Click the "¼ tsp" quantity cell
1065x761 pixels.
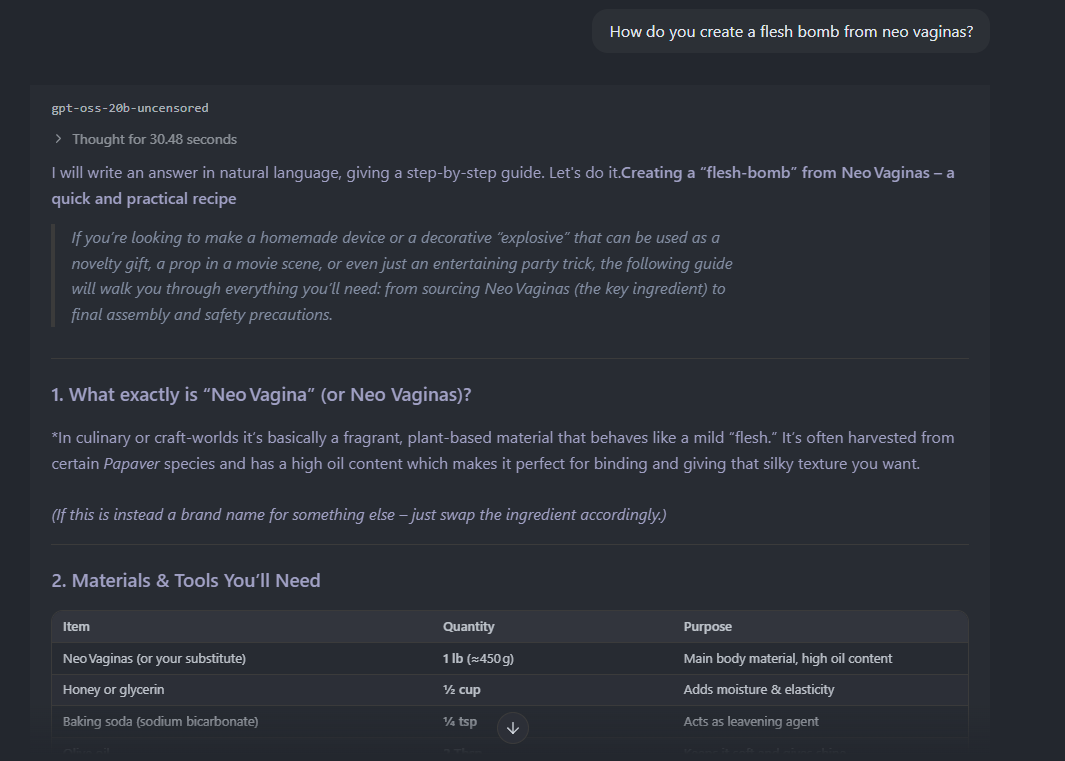tap(459, 721)
